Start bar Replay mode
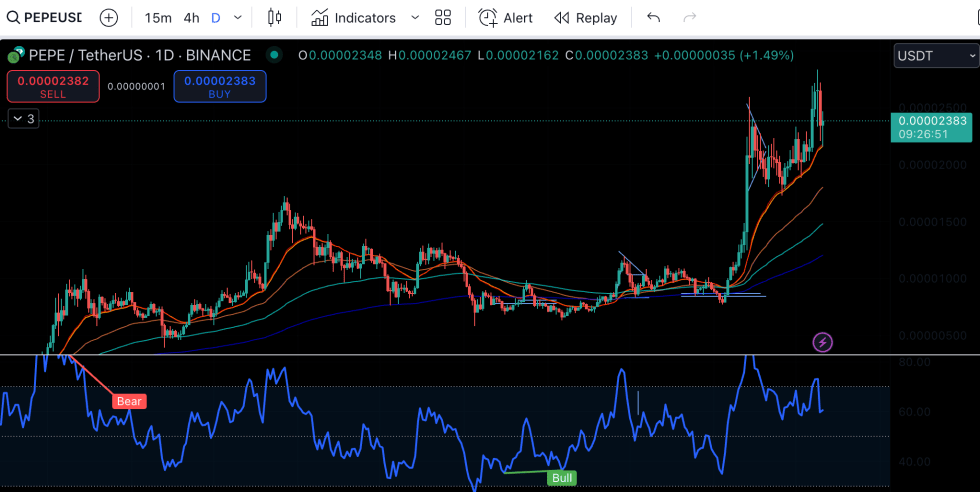The width and height of the screenshot is (980, 492). tap(586, 18)
